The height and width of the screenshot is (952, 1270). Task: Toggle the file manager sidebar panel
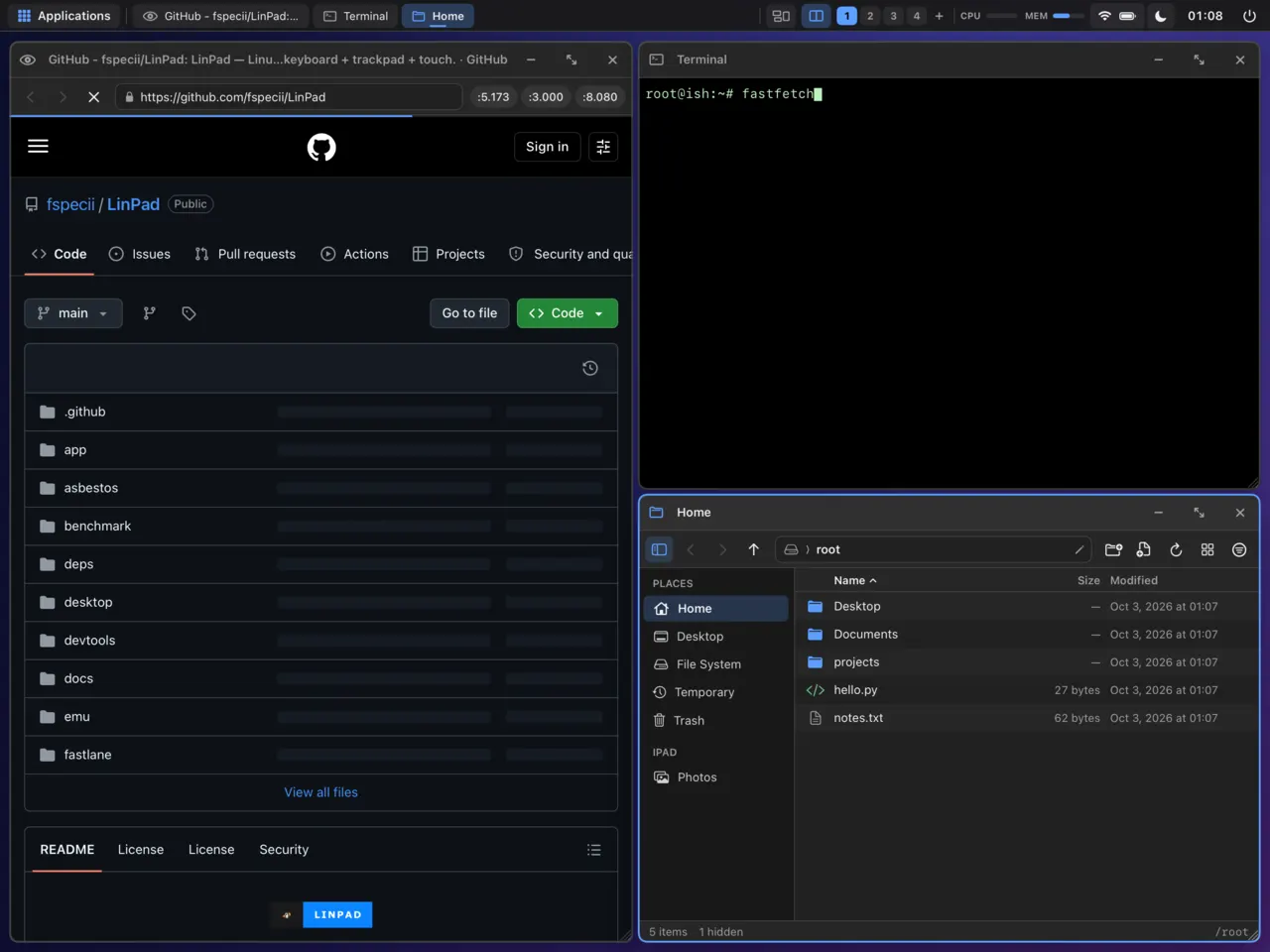click(659, 549)
